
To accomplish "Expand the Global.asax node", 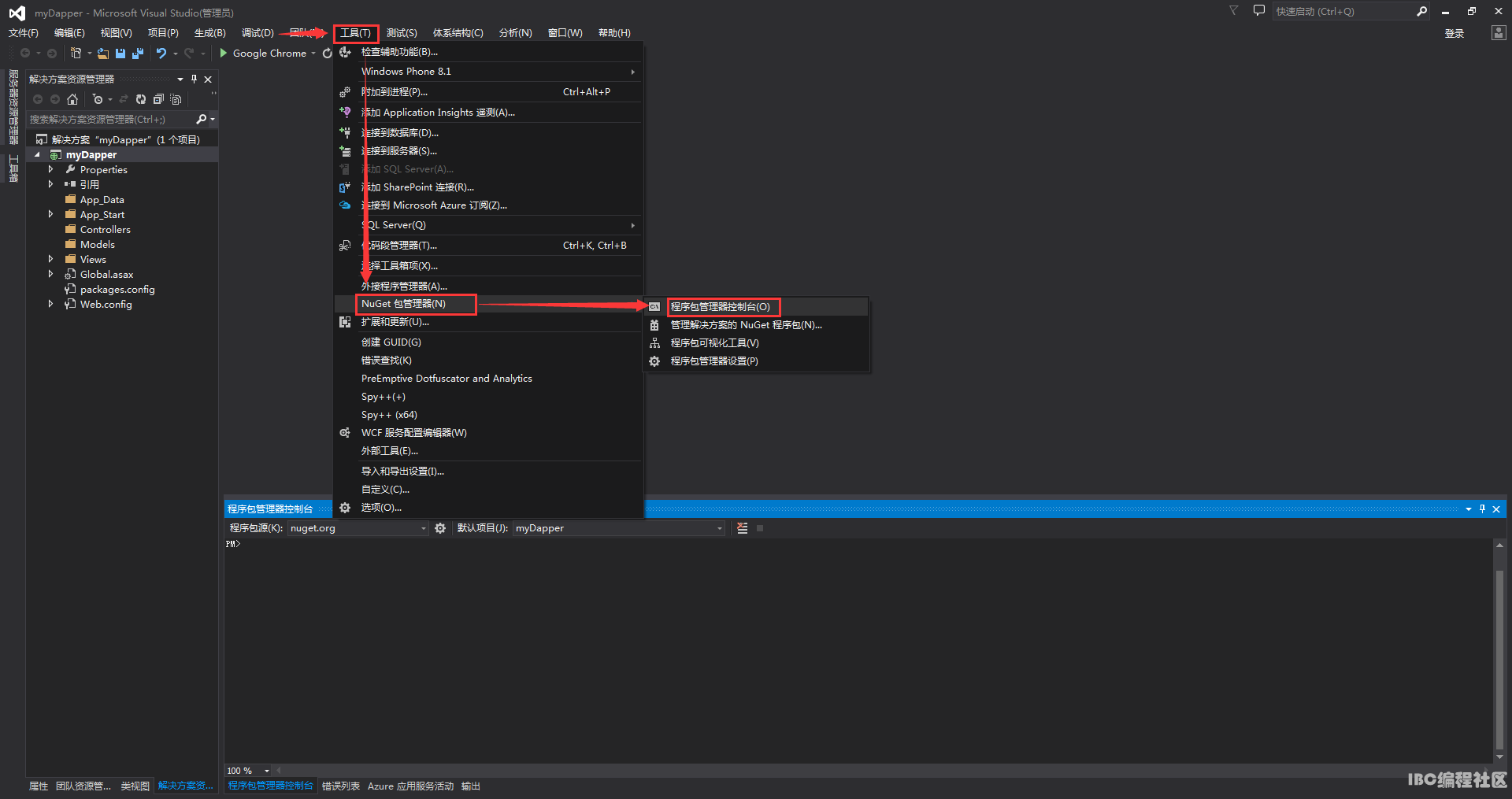I will (51, 274).
